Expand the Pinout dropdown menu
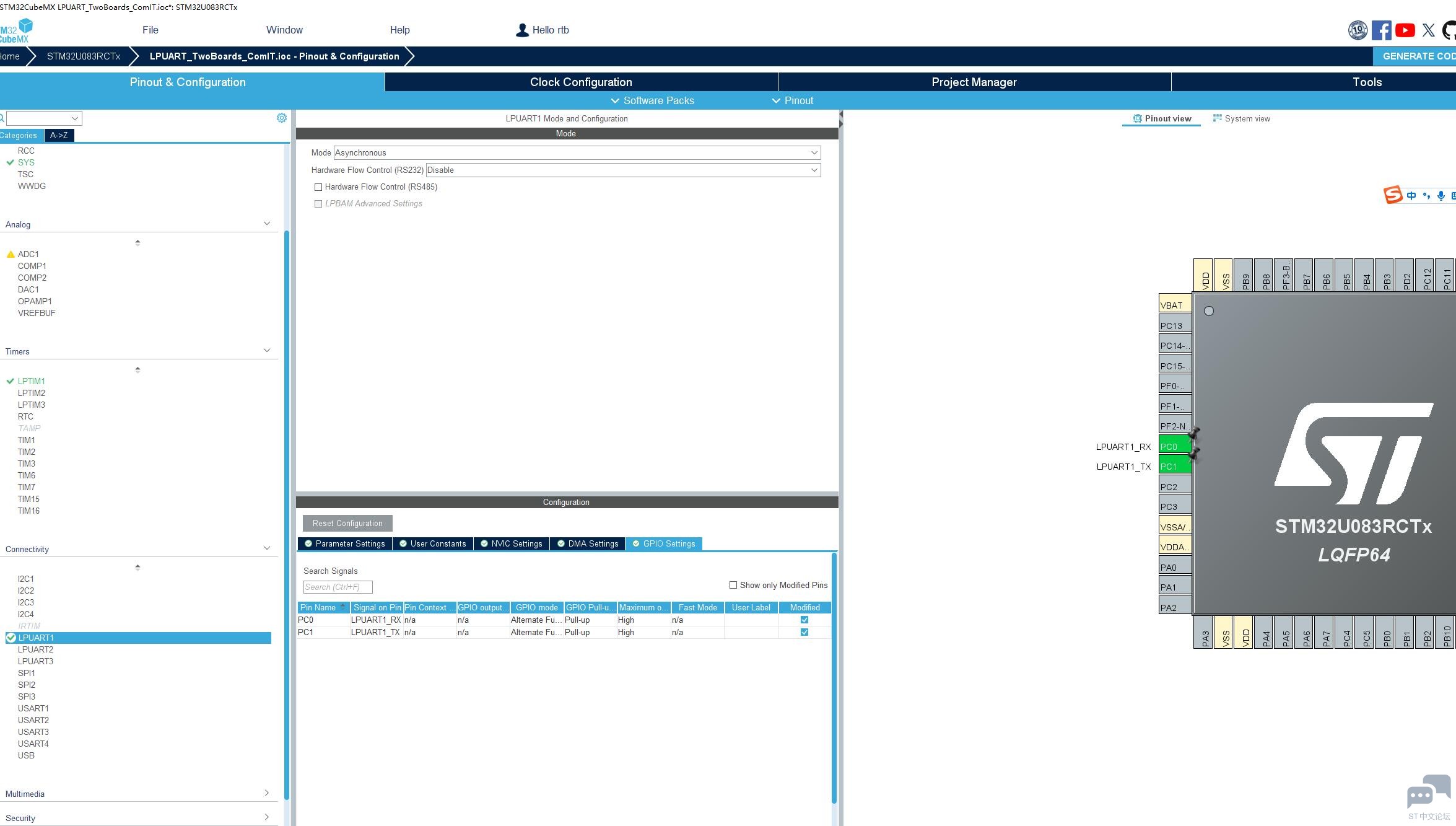This screenshot has width=1456, height=826. [792, 100]
